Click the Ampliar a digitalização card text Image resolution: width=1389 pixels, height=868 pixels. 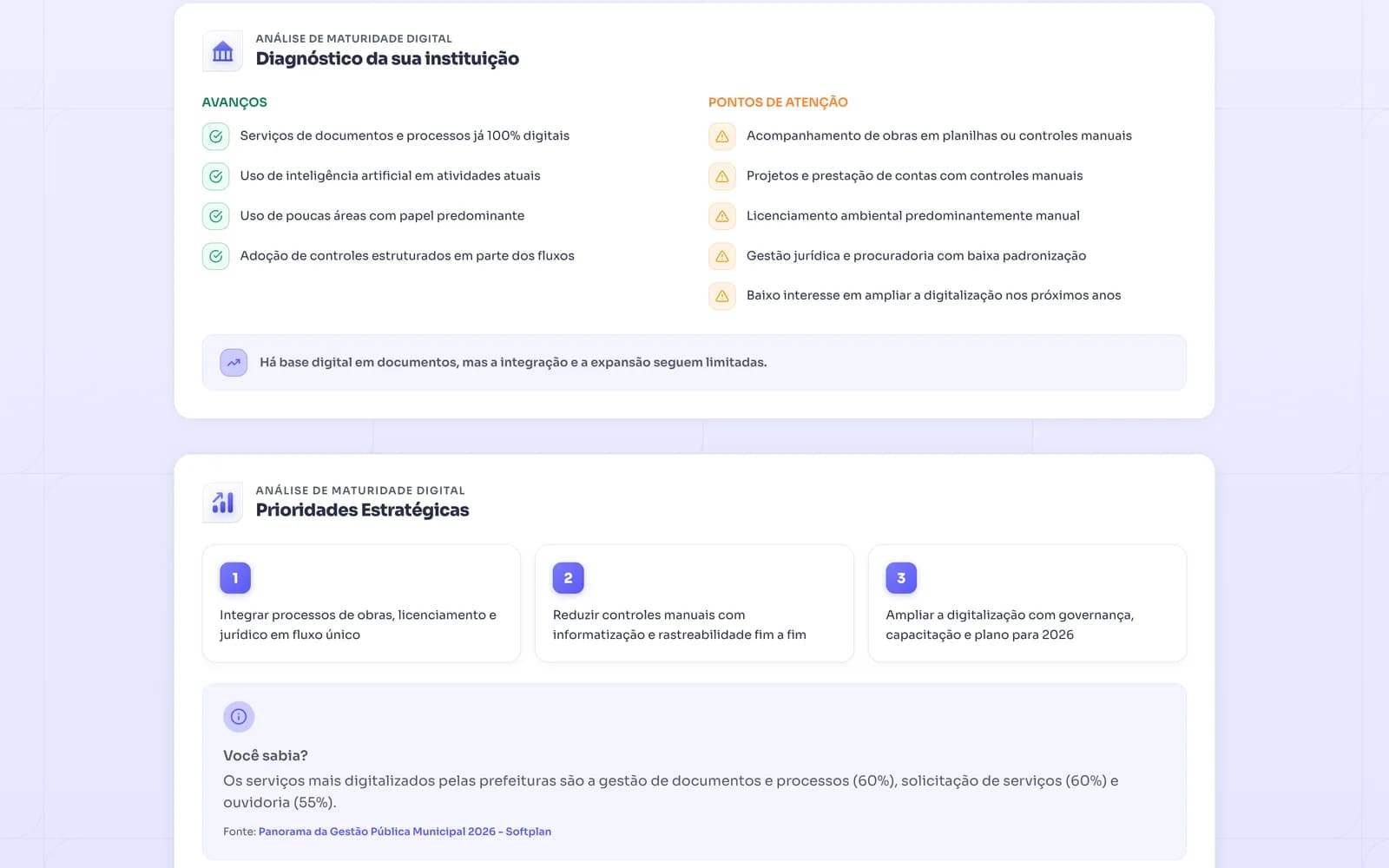pyautogui.click(x=1010, y=625)
